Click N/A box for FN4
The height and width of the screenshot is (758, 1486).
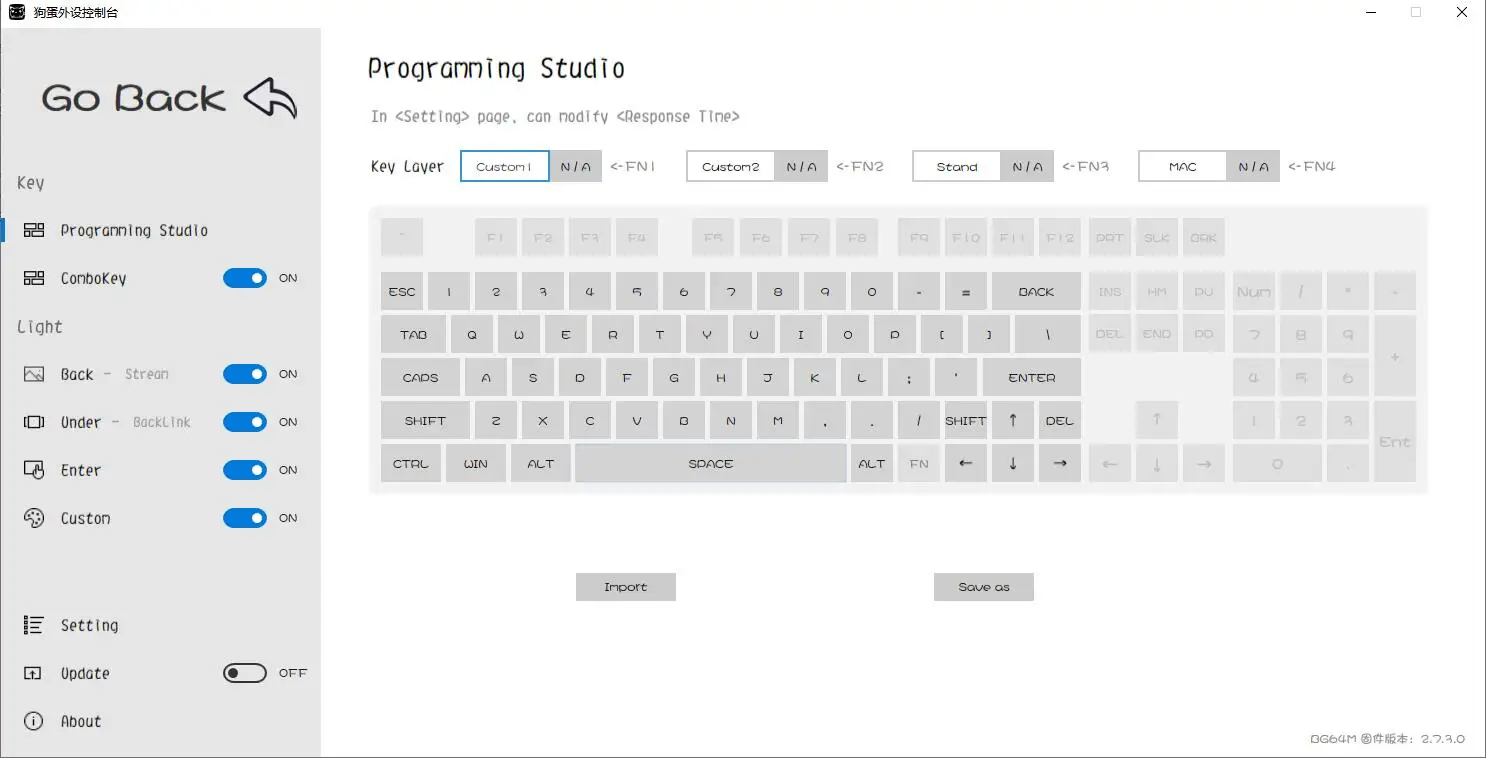(1254, 166)
